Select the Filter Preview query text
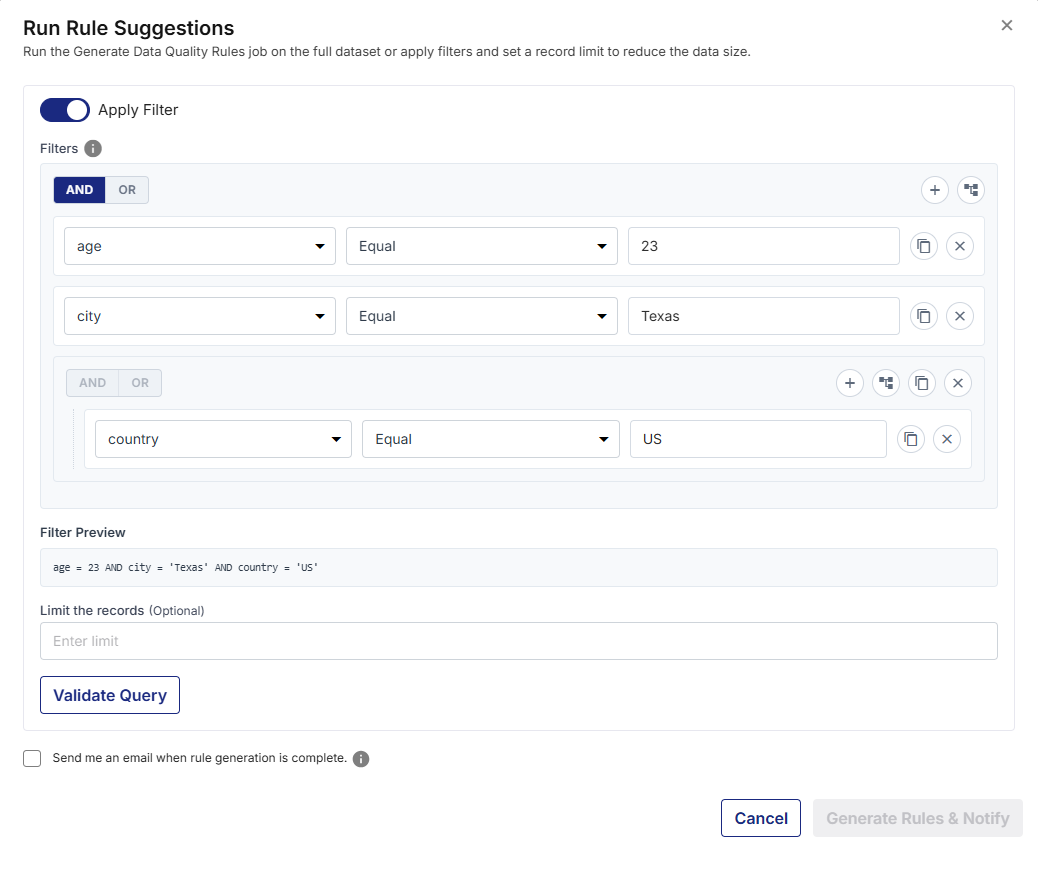The image size is (1038, 875). point(185,568)
